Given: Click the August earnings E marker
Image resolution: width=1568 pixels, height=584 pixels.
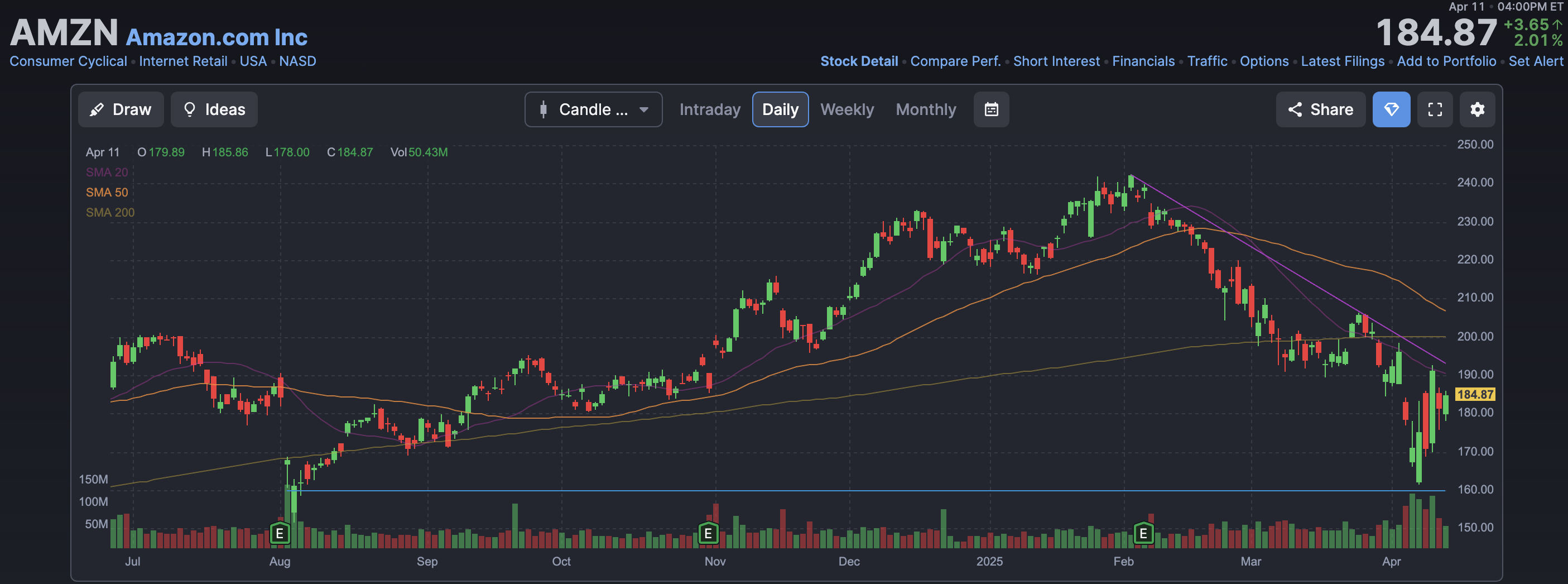Looking at the screenshot, I should coord(280,534).
